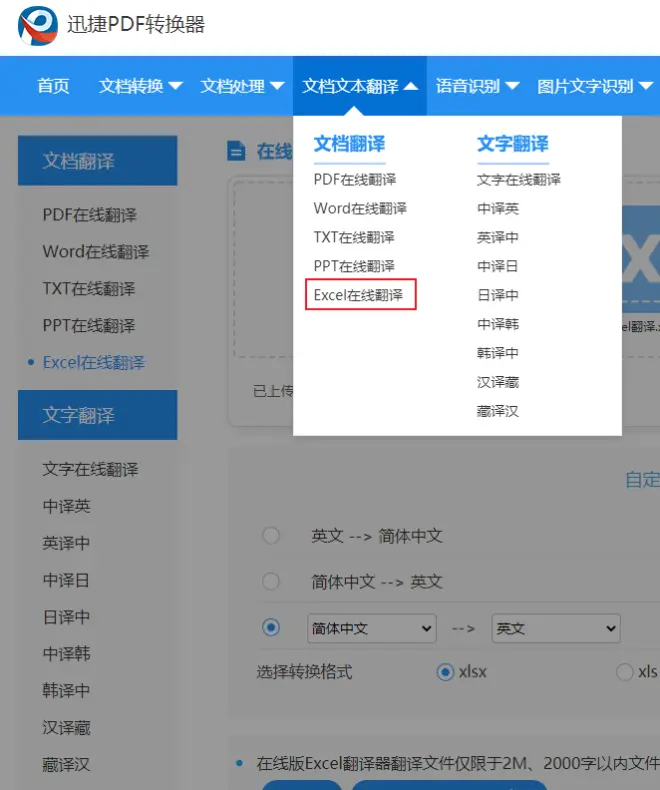
Task: Expand the 文档处理 dropdown menu
Action: pyautogui.click(x=242, y=86)
